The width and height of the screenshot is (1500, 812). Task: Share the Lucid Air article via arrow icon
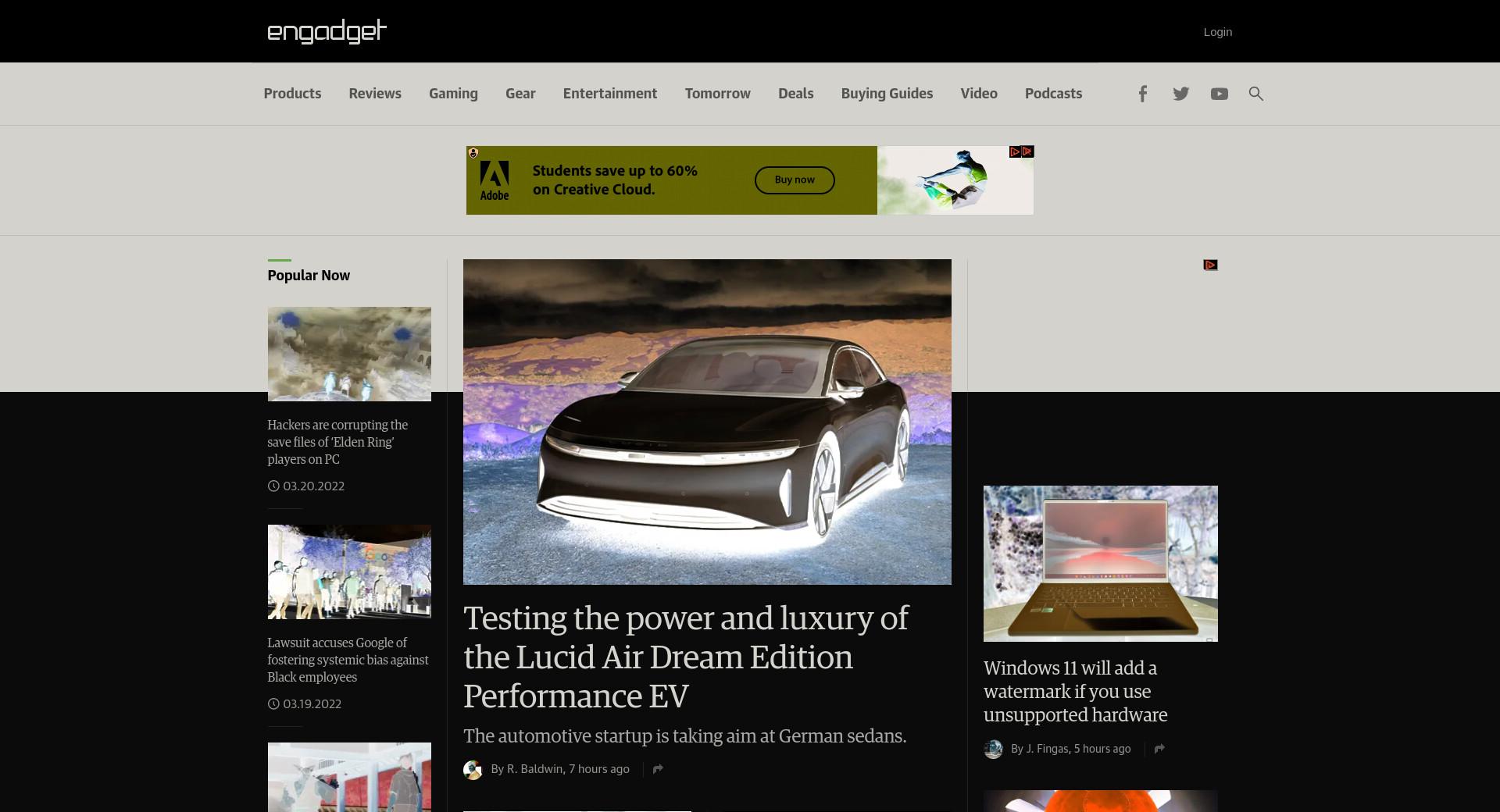pyautogui.click(x=658, y=769)
